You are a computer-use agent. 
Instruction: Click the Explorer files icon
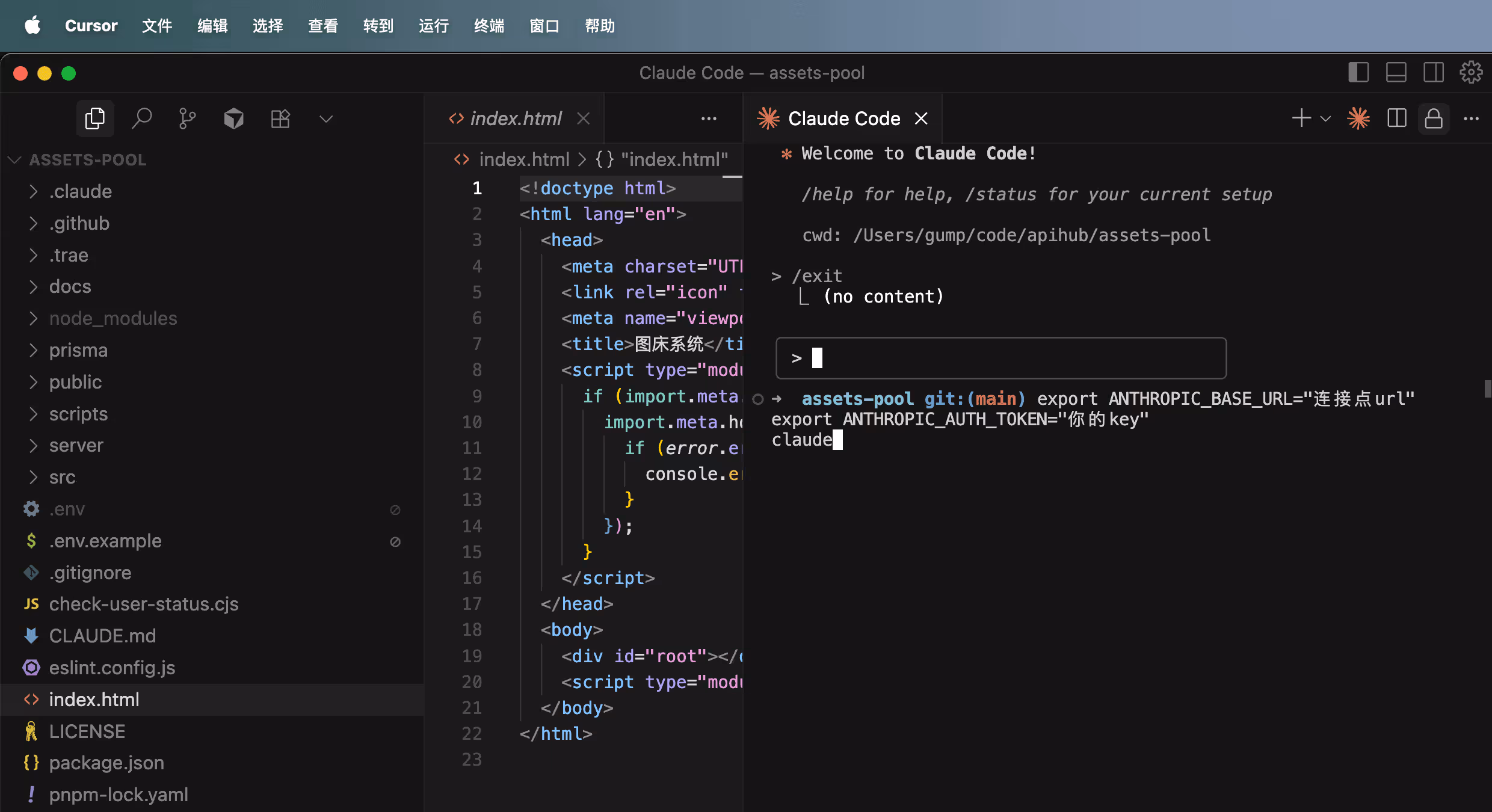click(x=95, y=118)
